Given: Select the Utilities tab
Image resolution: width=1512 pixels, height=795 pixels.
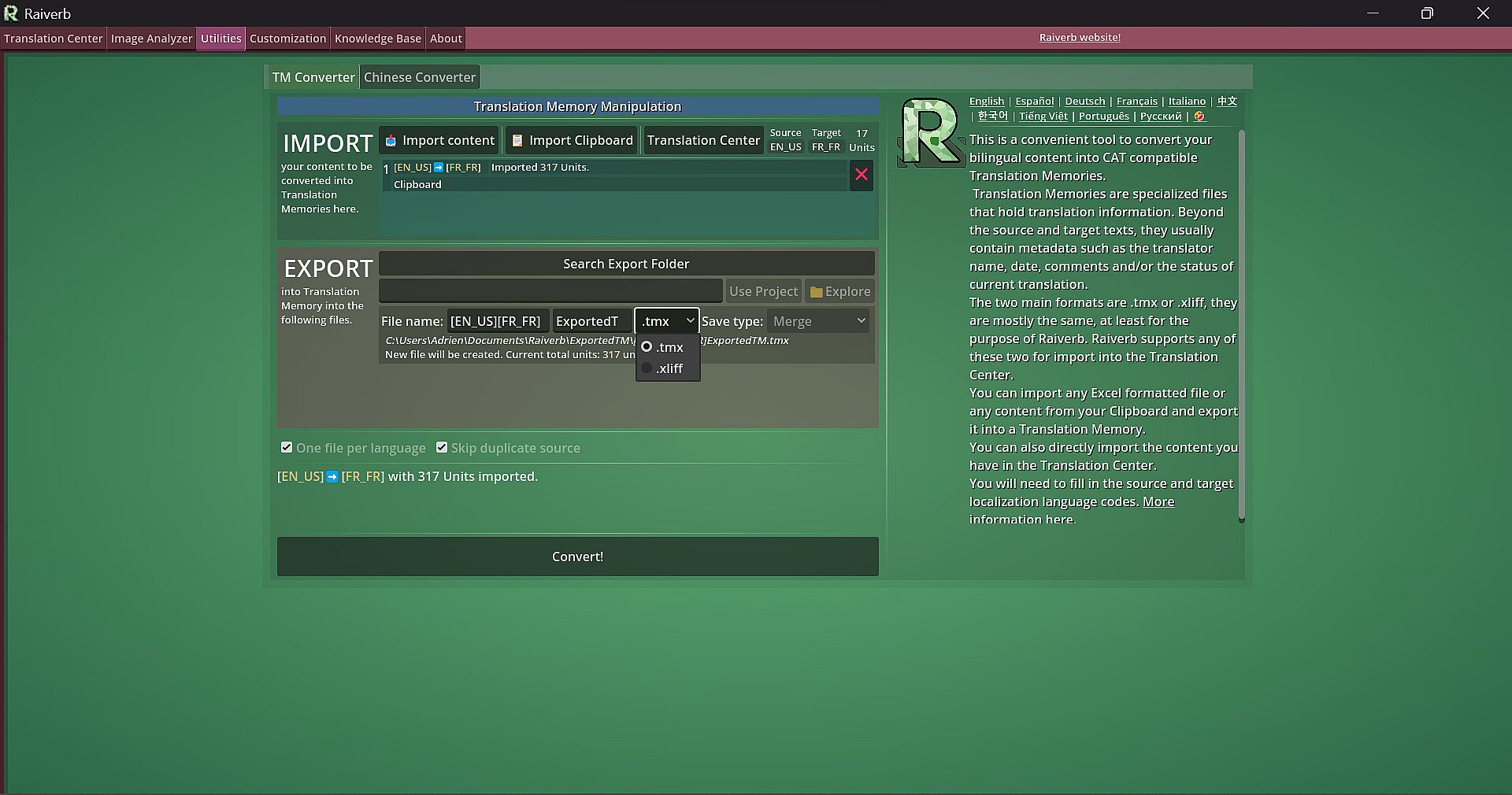Looking at the screenshot, I should point(221,39).
